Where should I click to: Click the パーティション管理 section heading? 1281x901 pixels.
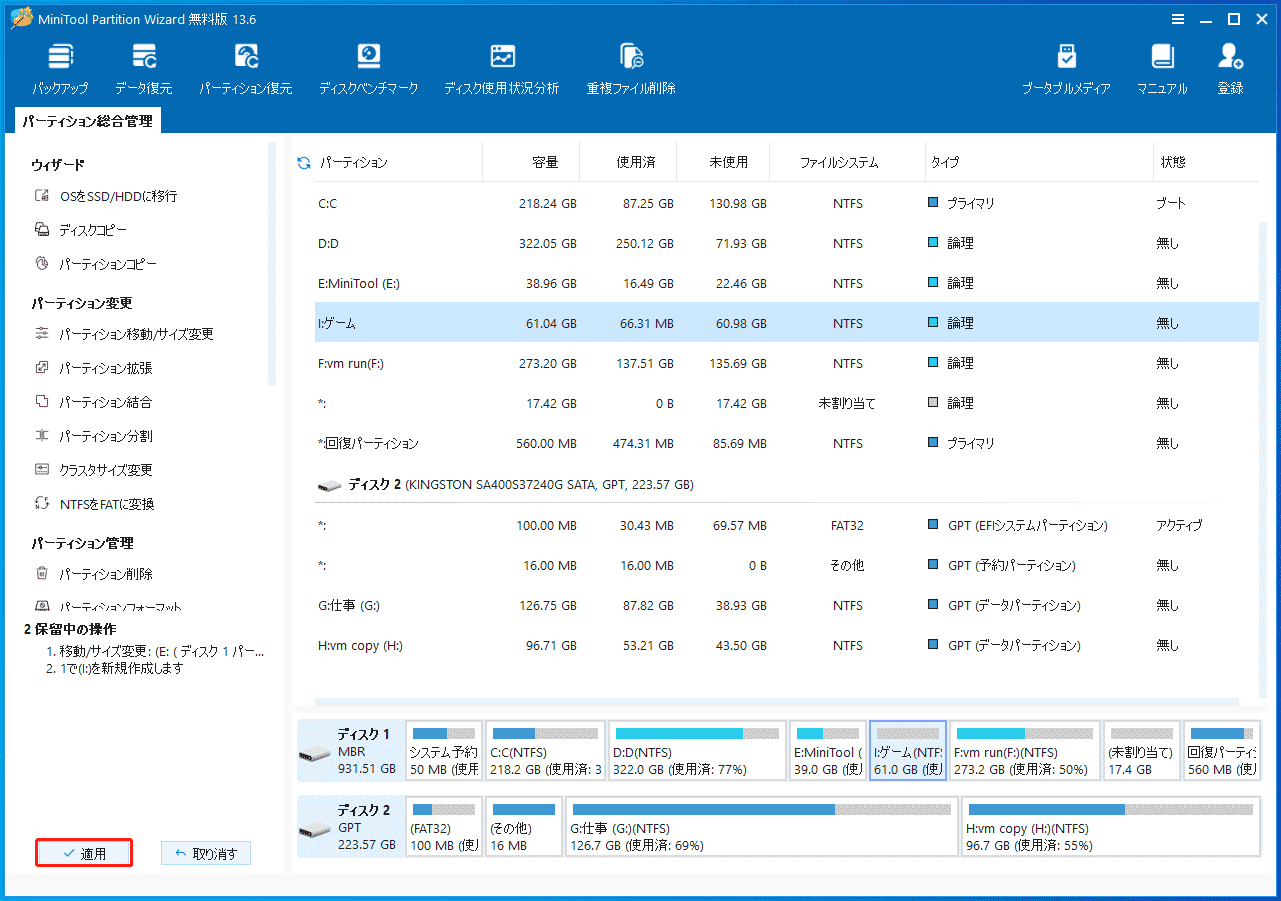point(82,543)
